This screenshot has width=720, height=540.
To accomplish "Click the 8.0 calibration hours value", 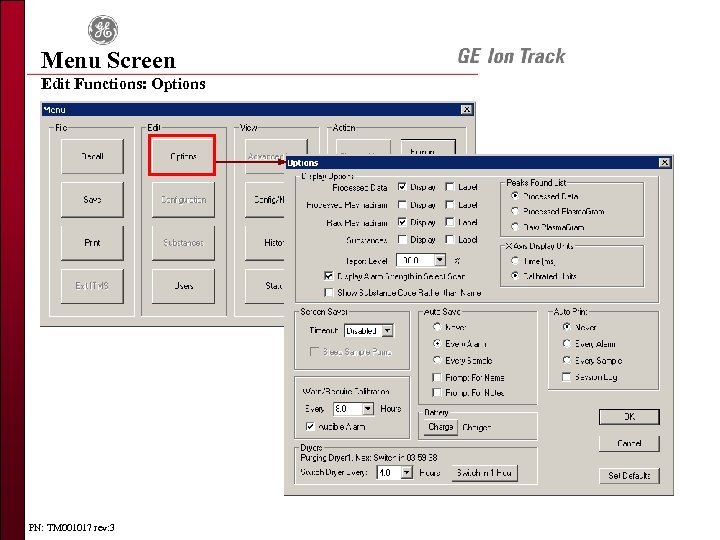I will [x=347, y=409].
